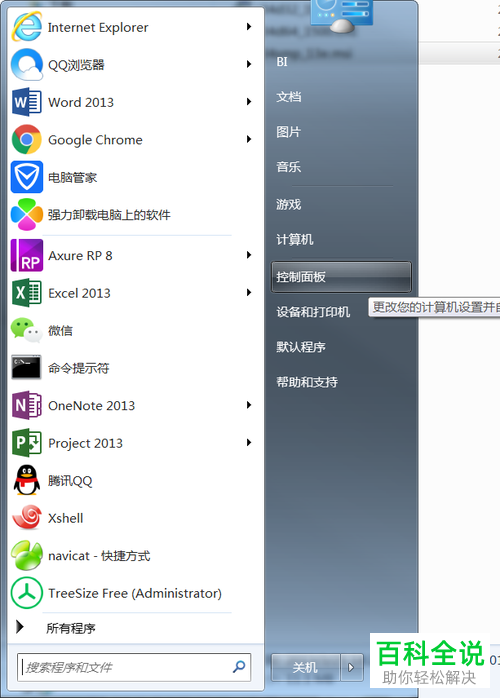Viewport: 500px width, 698px height.
Task: Click the 腾讯QQ label
Action: pyautogui.click(x=70, y=481)
